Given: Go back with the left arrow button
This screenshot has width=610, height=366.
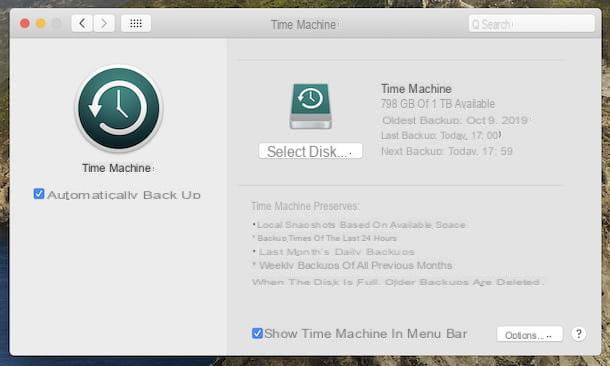Looking at the screenshot, I should [82, 24].
